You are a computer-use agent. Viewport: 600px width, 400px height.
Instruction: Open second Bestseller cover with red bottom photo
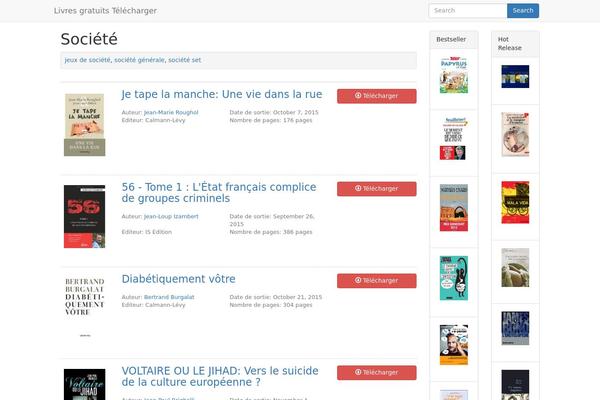point(454,139)
